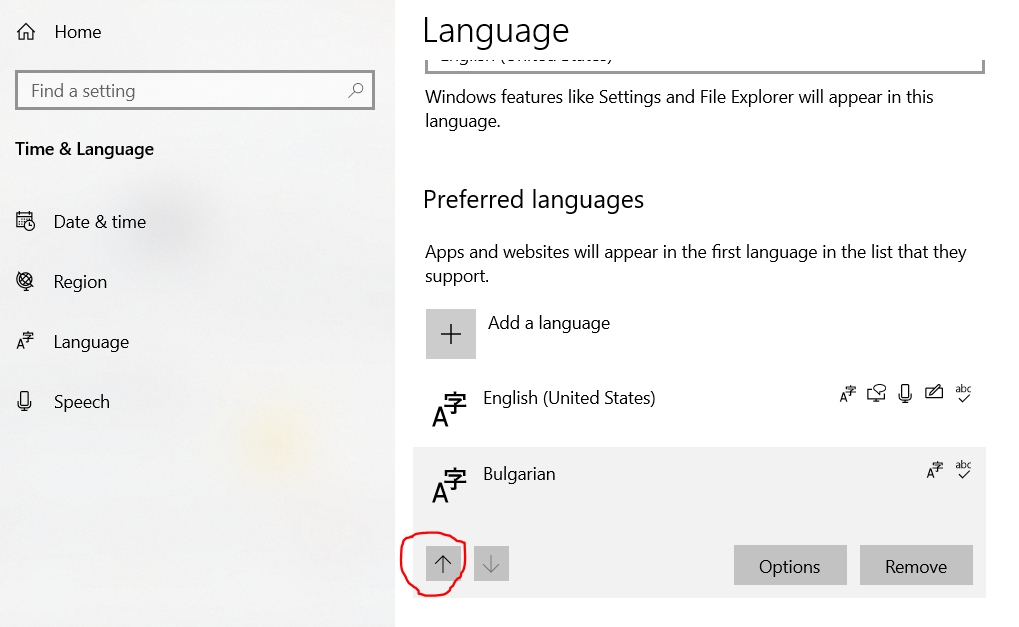Click the text-to-speech icon in the English row

[x=876, y=393]
